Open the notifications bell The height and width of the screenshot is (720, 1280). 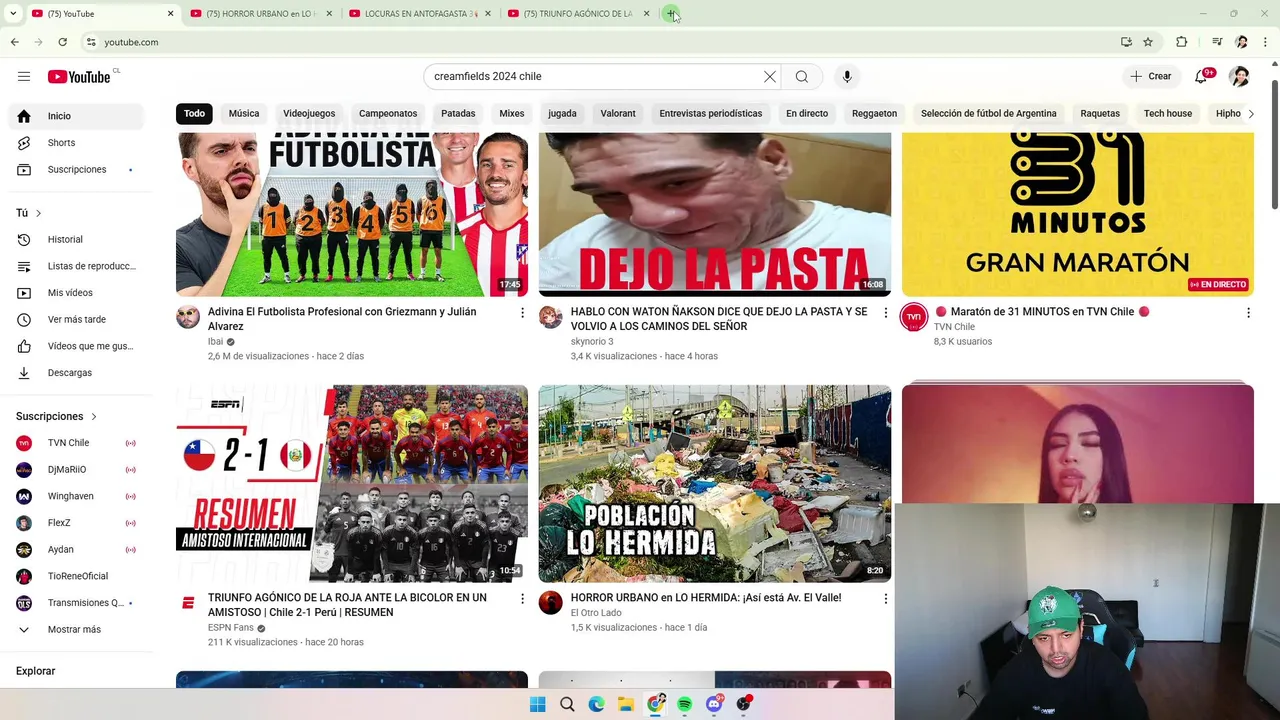(1202, 77)
